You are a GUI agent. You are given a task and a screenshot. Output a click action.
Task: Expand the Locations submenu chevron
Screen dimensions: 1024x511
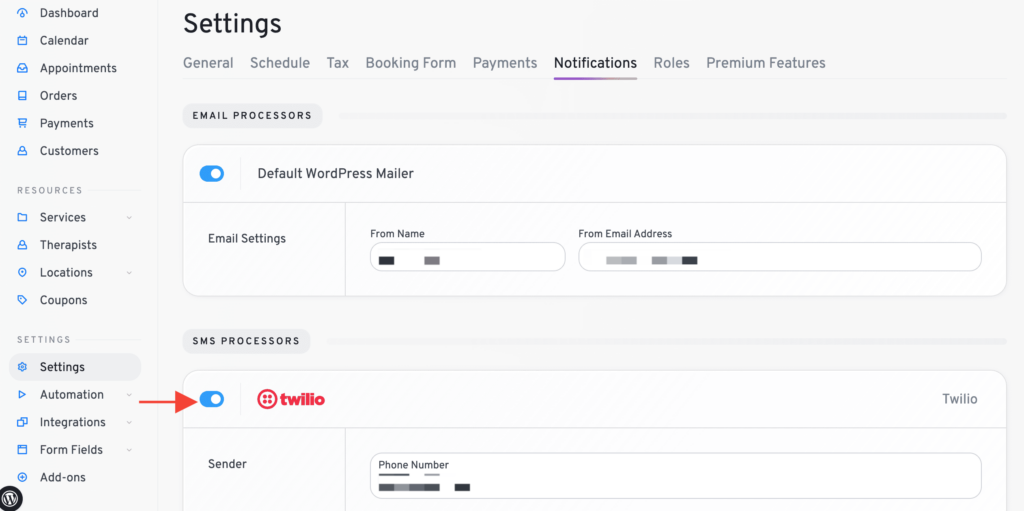[x=129, y=272]
